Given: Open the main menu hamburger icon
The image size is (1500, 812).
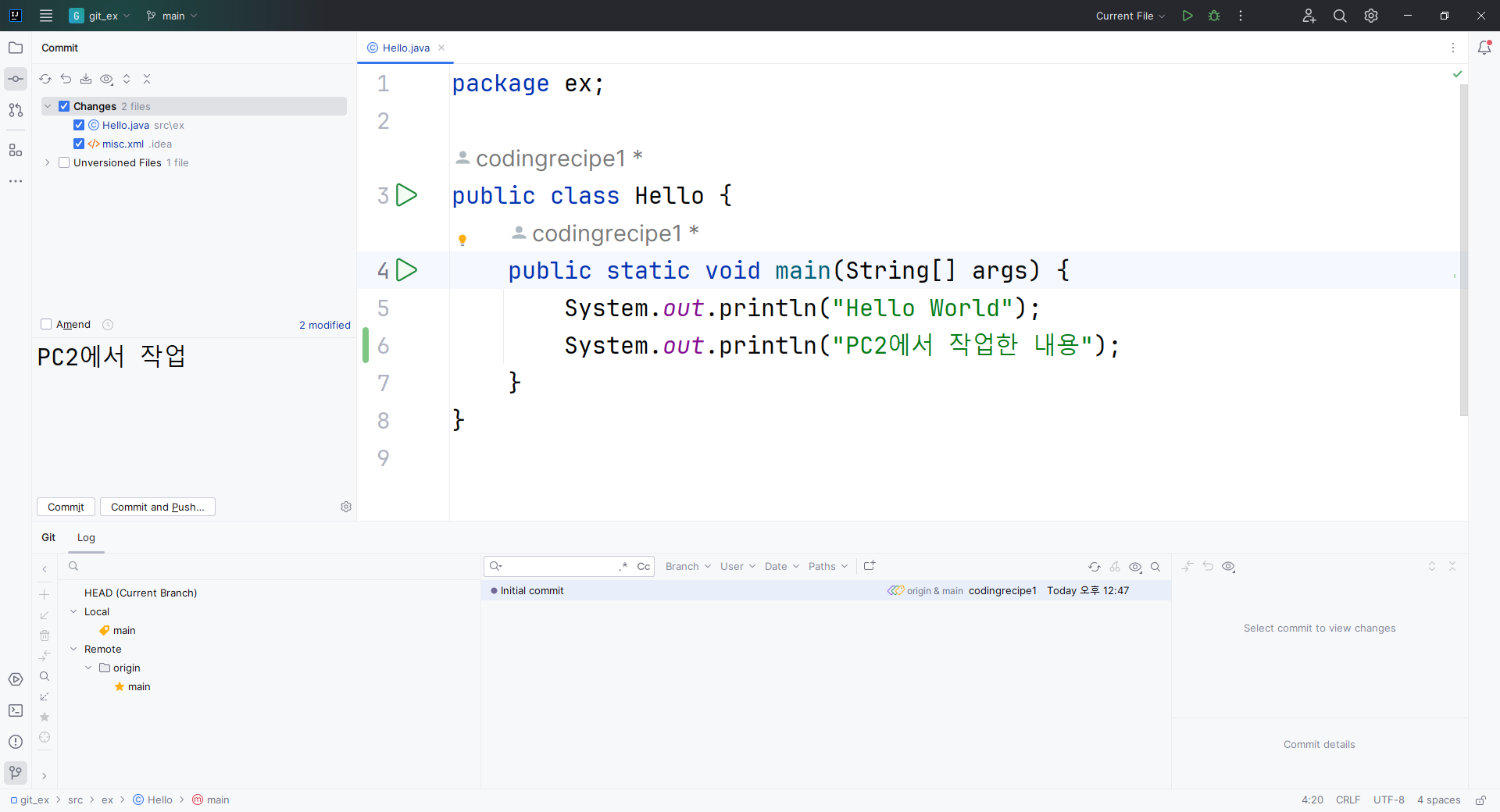Looking at the screenshot, I should click(x=46, y=16).
